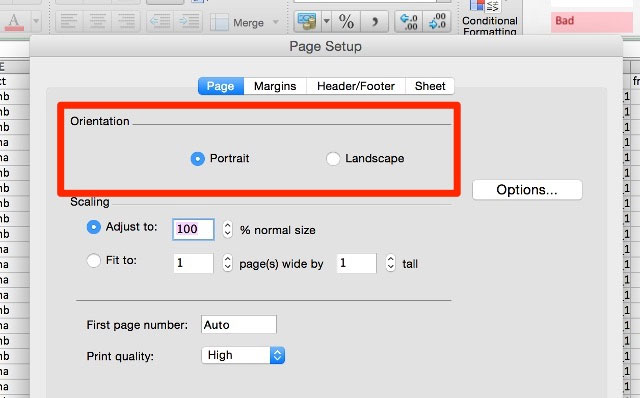The width and height of the screenshot is (640, 398).
Task: Select Landscape orientation
Action: [x=333, y=158]
